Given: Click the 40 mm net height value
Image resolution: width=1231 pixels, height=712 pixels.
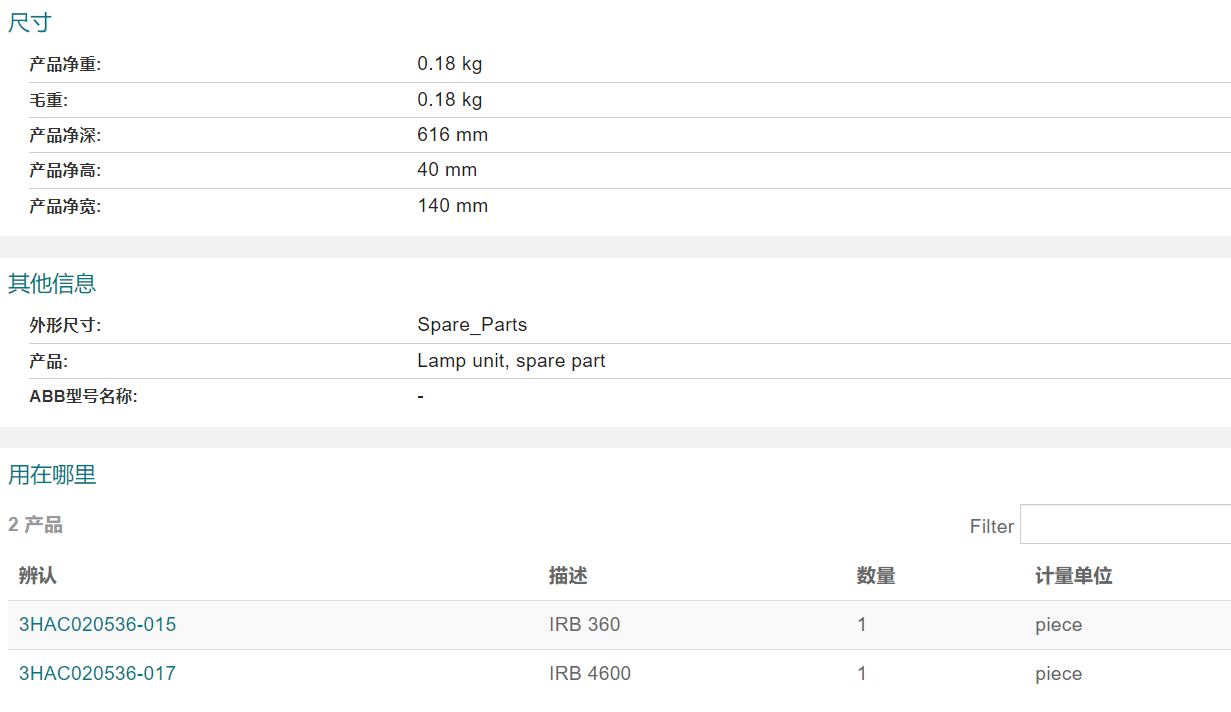Looking at the screenshot, I should pos(447,170).
